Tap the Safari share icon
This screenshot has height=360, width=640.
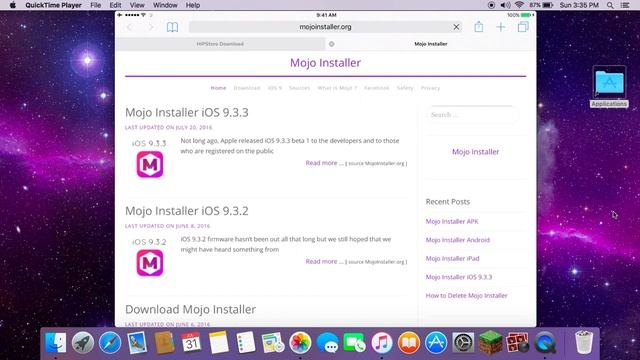coord(479,27)
